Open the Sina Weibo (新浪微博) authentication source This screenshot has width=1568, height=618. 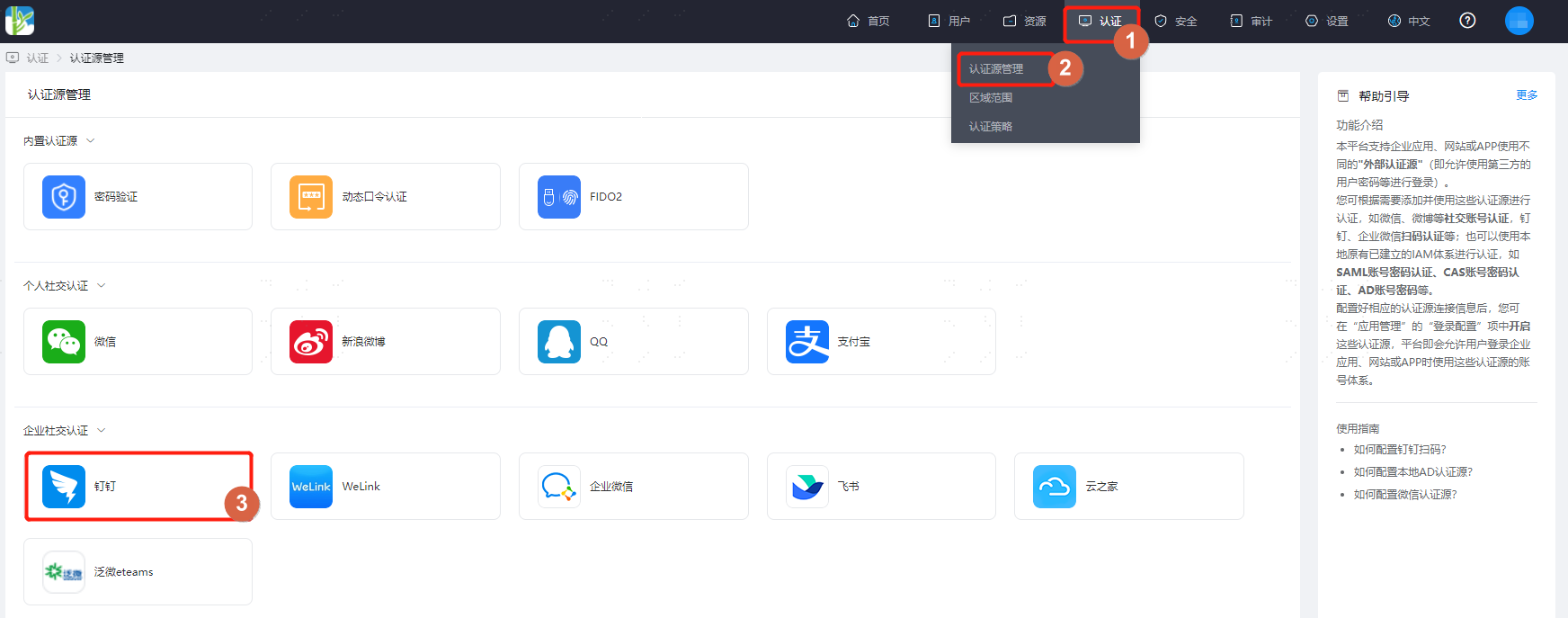pyautogui.click(x=385, y=342)
